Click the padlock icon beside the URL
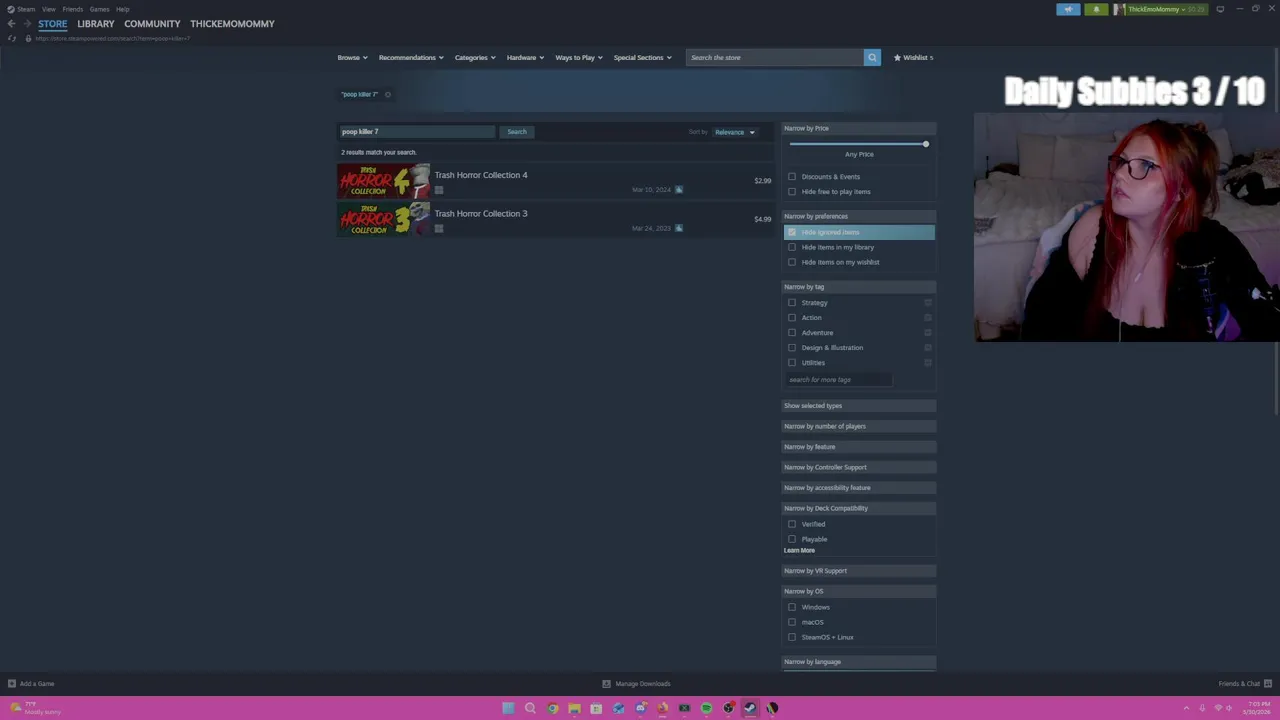 click(x=28, y=38)
